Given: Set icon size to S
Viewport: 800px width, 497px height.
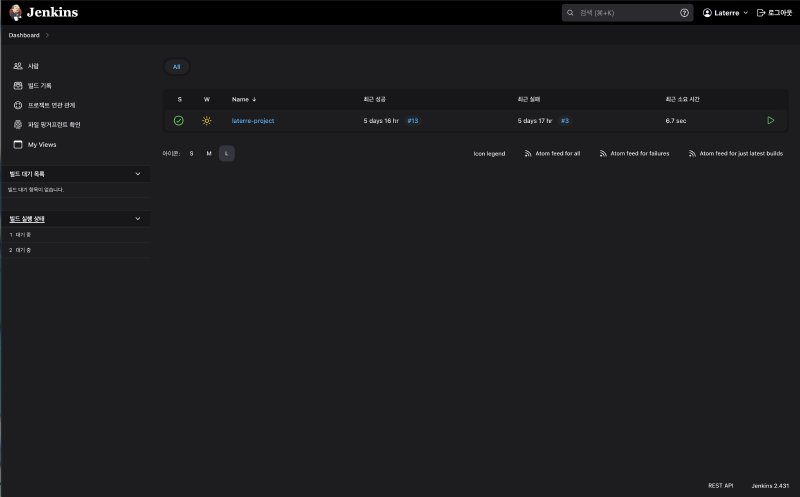Looking at the screenshot, I should [x=191, y=154].
